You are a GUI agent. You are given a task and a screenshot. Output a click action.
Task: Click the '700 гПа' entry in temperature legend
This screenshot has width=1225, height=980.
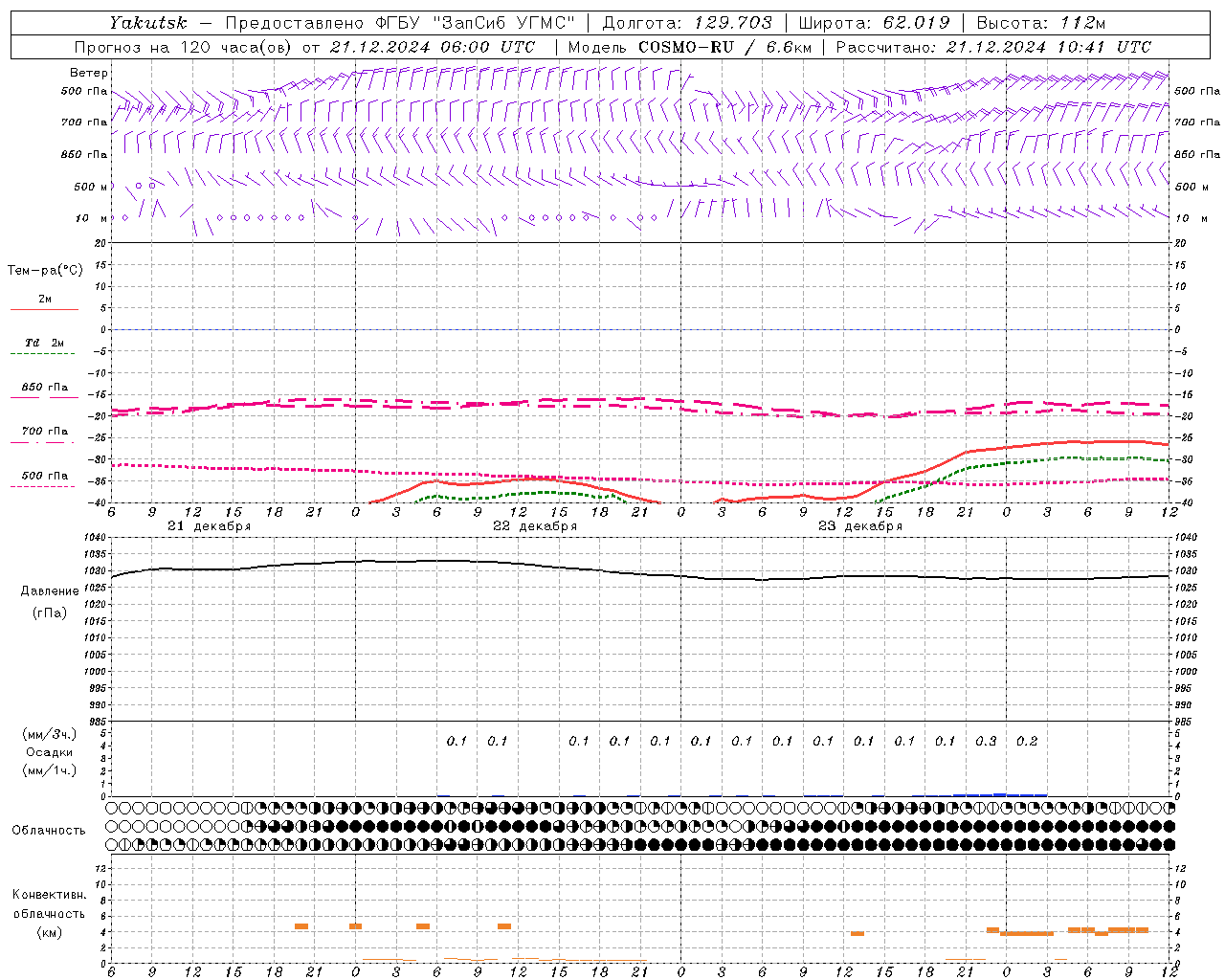click(x=45, y=432)
